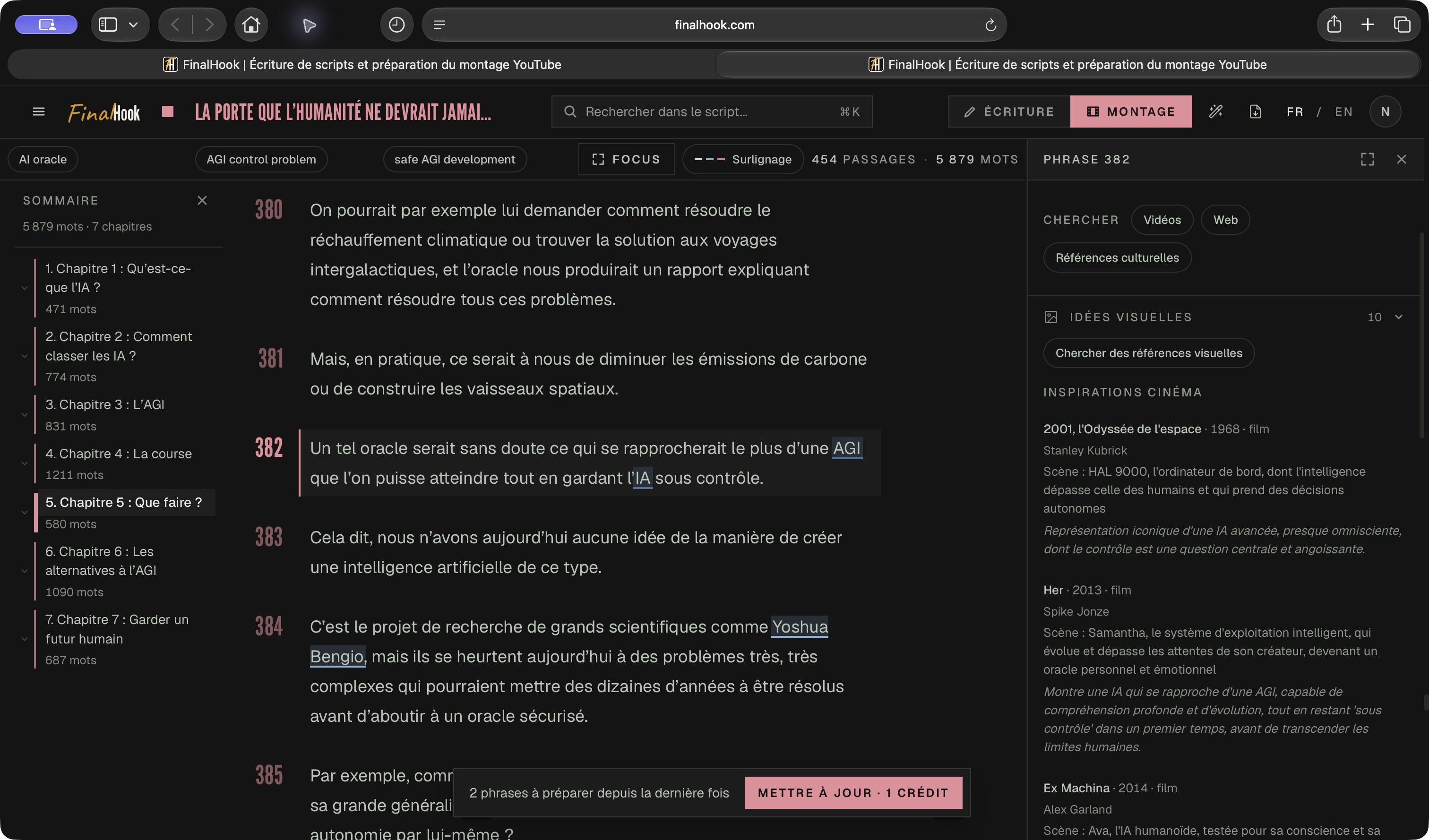Click the FinalHook logo

104,112
